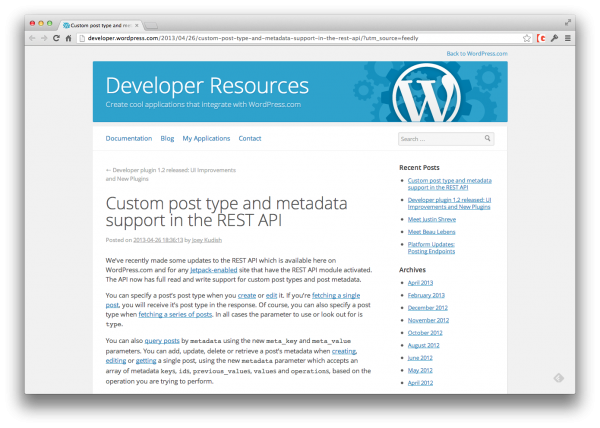Click the Recent Posts heading
600x428 pixels.
coord(419,168)
